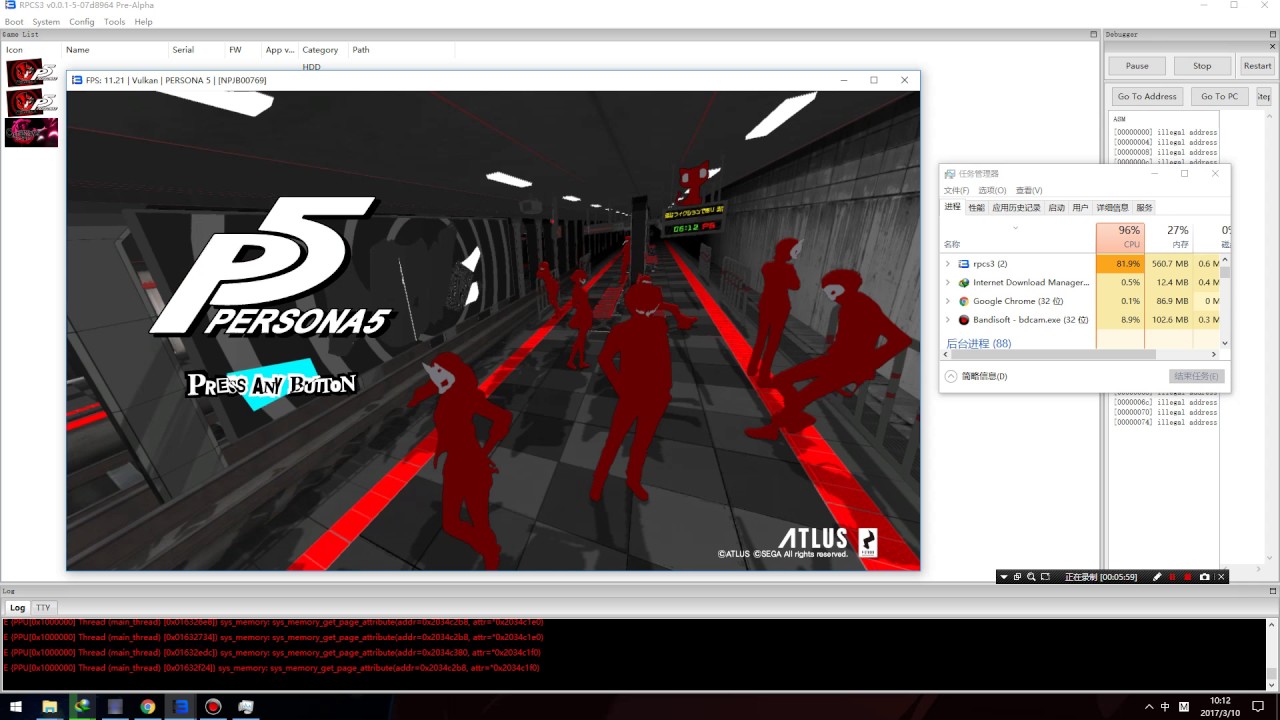The image size is (1280, 720).
Task: Open the Windows notification center icon
Action: 1258,706
